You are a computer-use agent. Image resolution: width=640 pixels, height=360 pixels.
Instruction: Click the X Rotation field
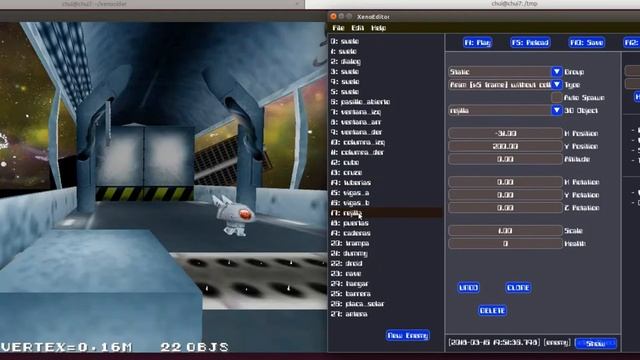(x=505, y=182)
